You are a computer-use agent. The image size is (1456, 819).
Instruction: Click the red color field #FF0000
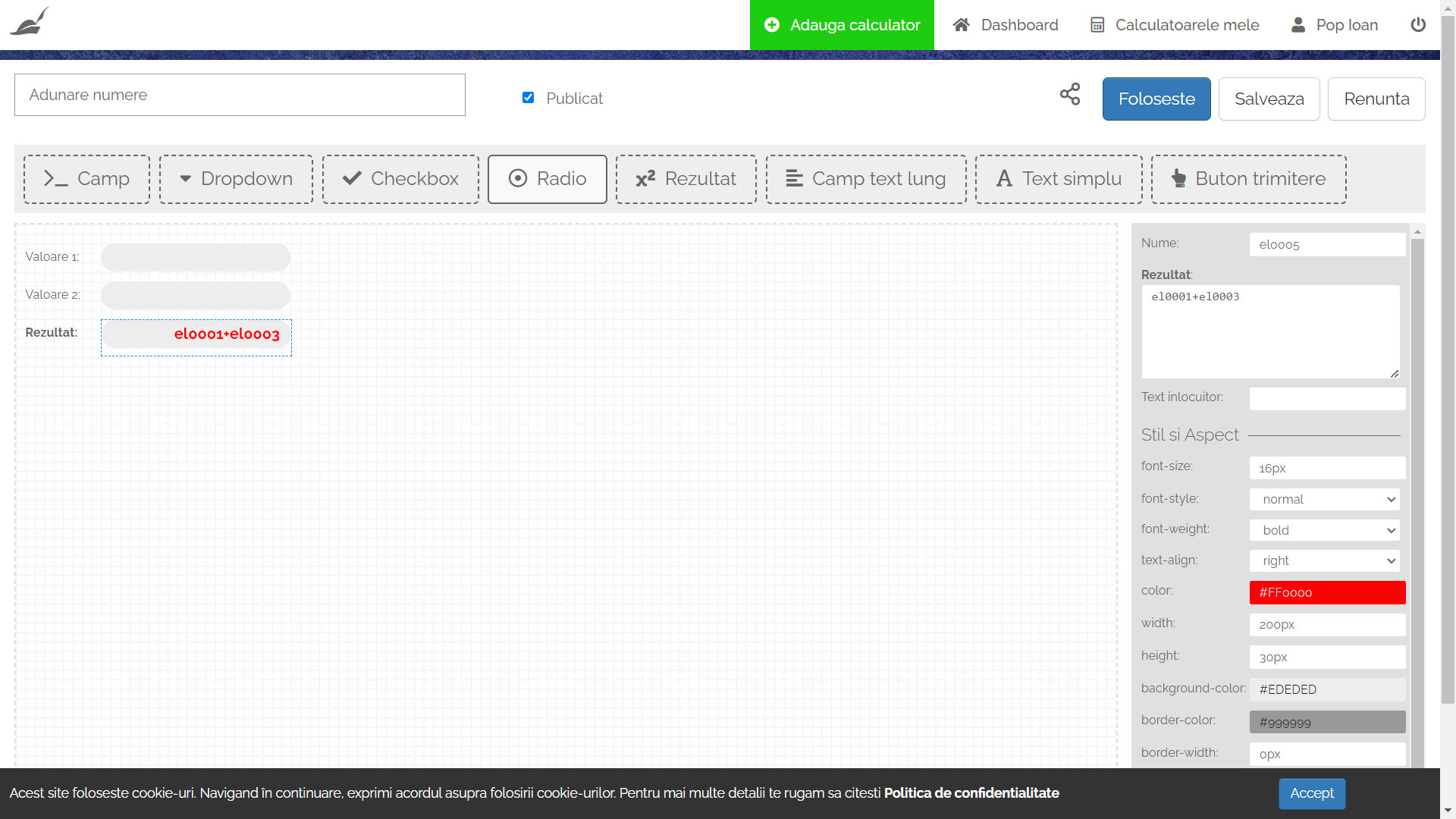pyautogui.click(x=1327, y=592)
